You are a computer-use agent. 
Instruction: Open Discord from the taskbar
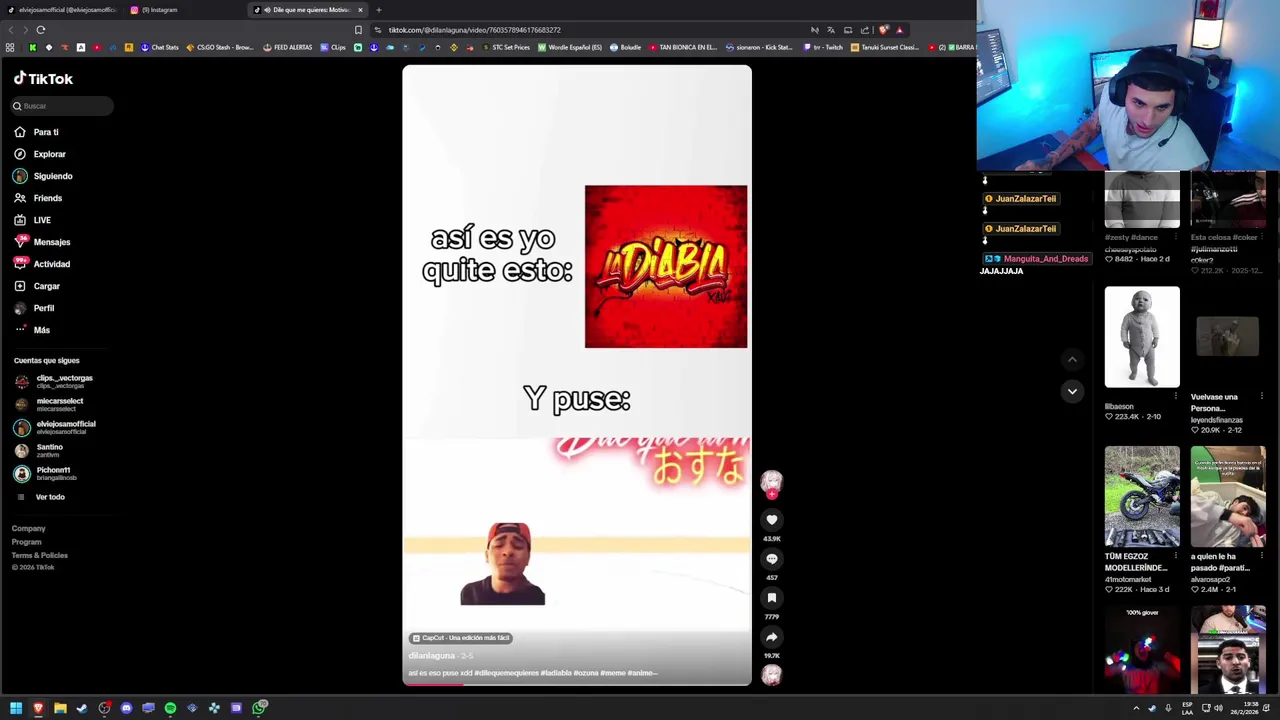point(126,708)
